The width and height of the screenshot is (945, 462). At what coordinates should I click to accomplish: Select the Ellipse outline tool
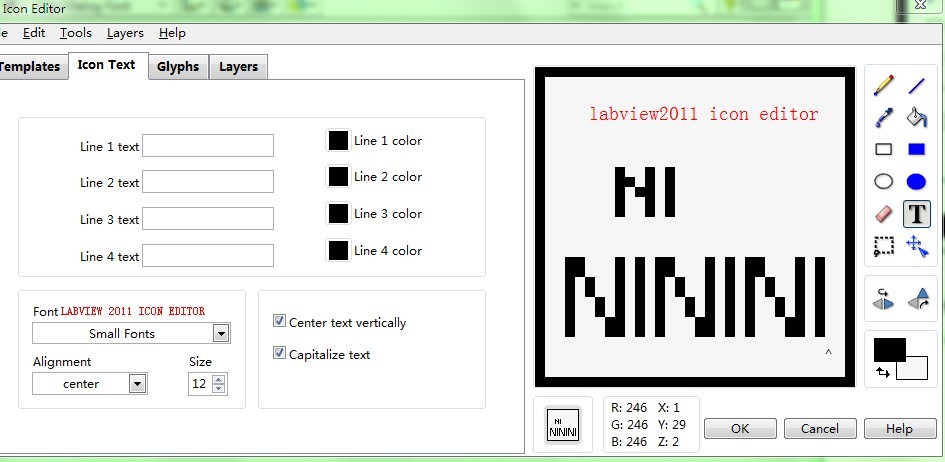coord(884,181)
